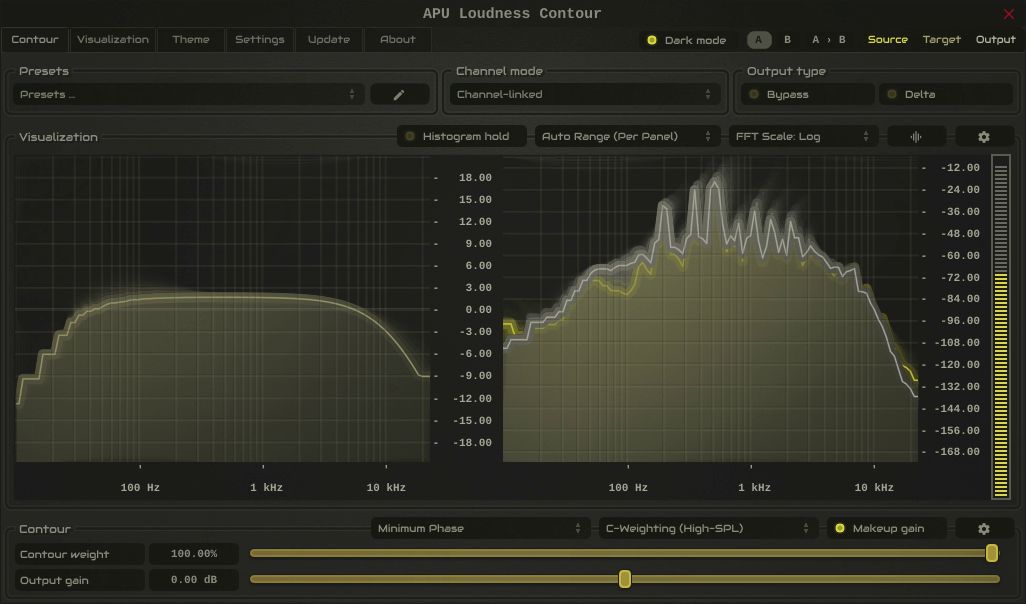The height and width of the screenshot is (604, 1026).
Task: Open the Presets dropdown
Action: pyautogui.click(x=188, y=94)
